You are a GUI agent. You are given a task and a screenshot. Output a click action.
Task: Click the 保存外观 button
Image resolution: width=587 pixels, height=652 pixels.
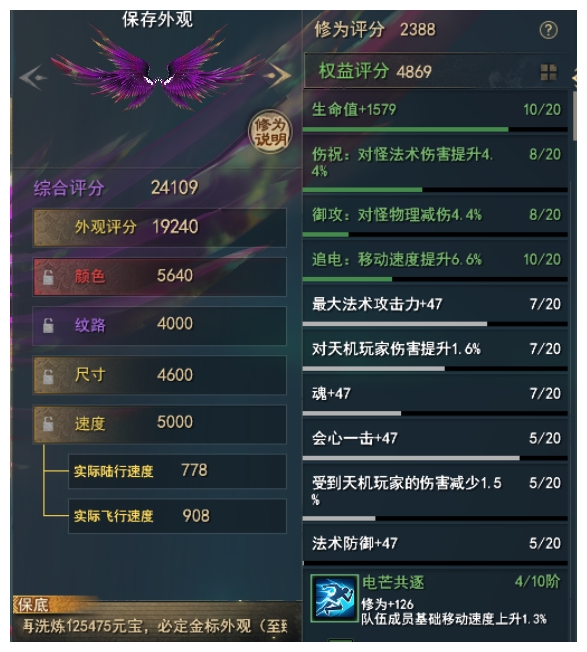(x=158, y=20)
